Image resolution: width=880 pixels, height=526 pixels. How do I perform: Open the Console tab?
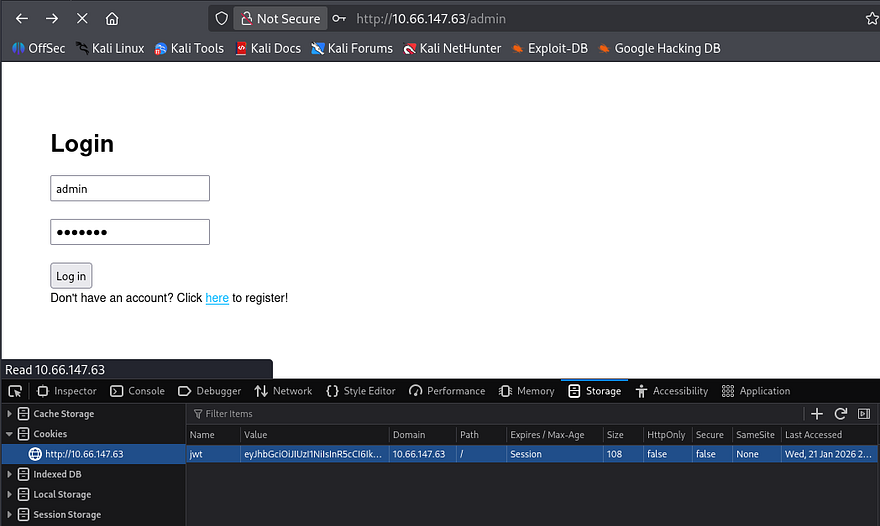(x=137, y=391)
